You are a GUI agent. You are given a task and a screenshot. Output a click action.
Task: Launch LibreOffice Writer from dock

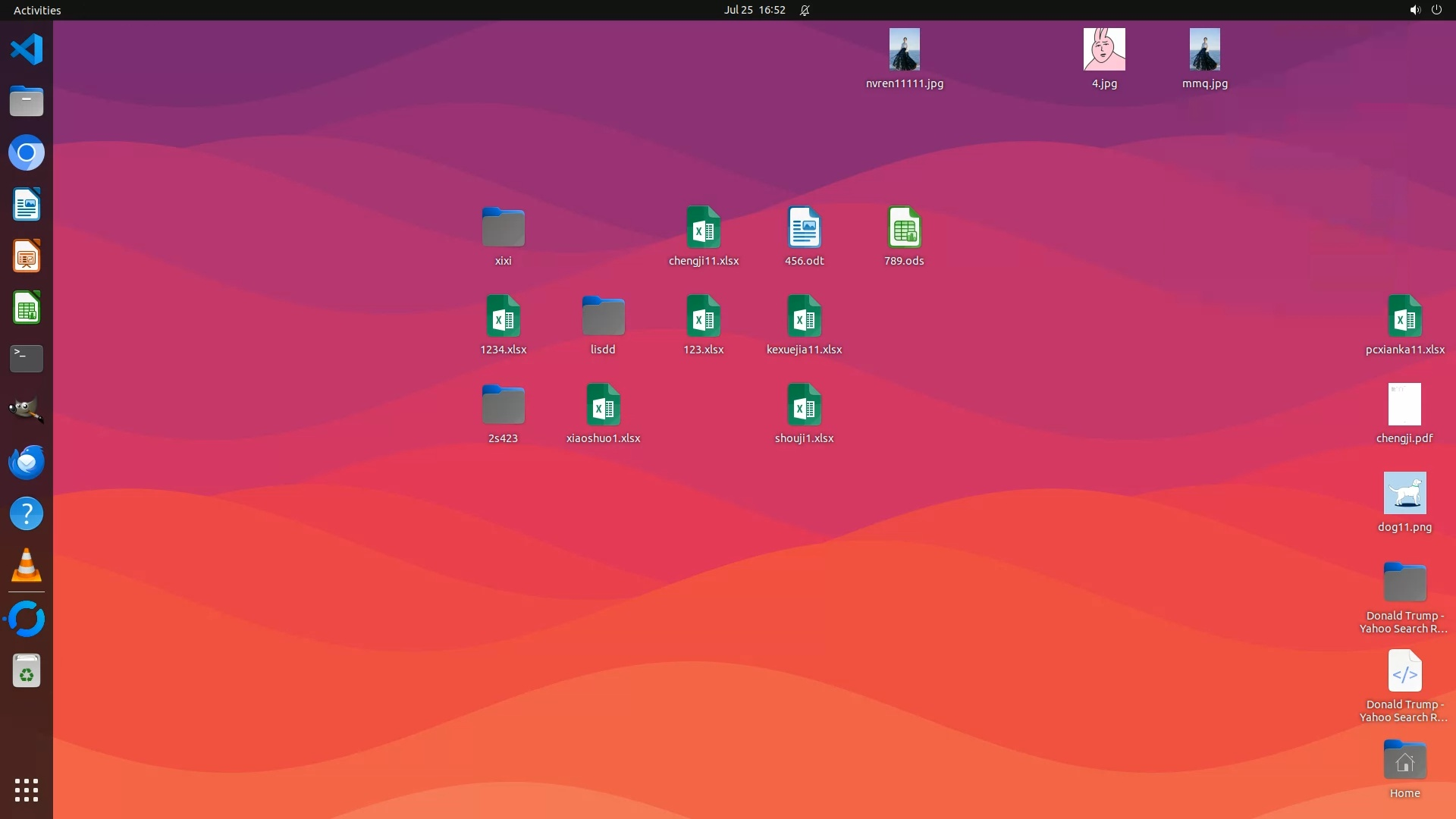coord(27,205)
